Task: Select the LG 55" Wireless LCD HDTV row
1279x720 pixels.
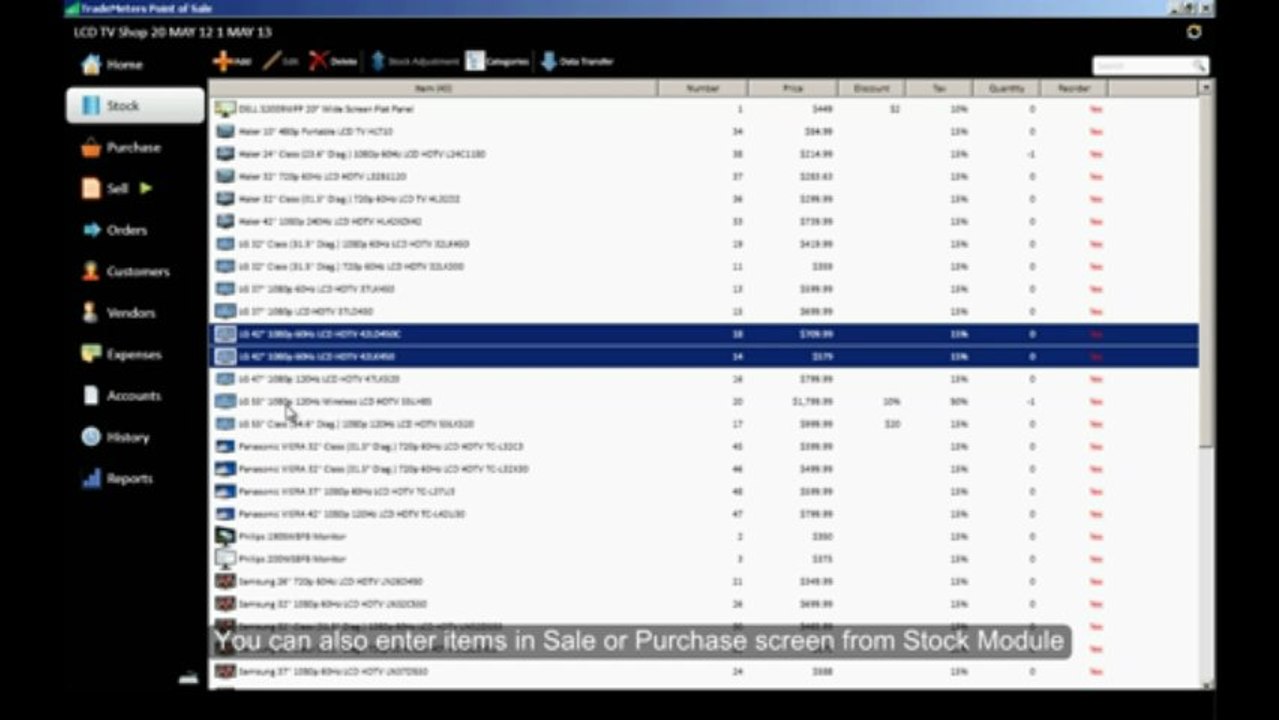Action: coord(704,401)
